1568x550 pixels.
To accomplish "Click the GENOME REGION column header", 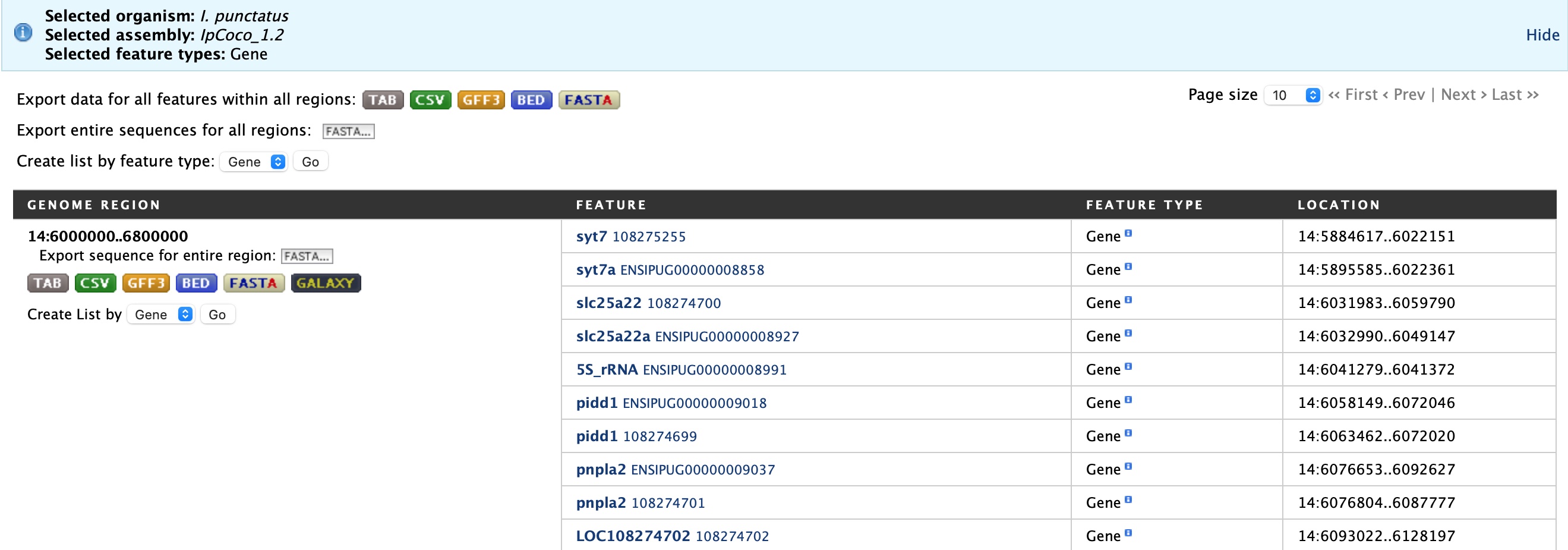I will (94, 205).
